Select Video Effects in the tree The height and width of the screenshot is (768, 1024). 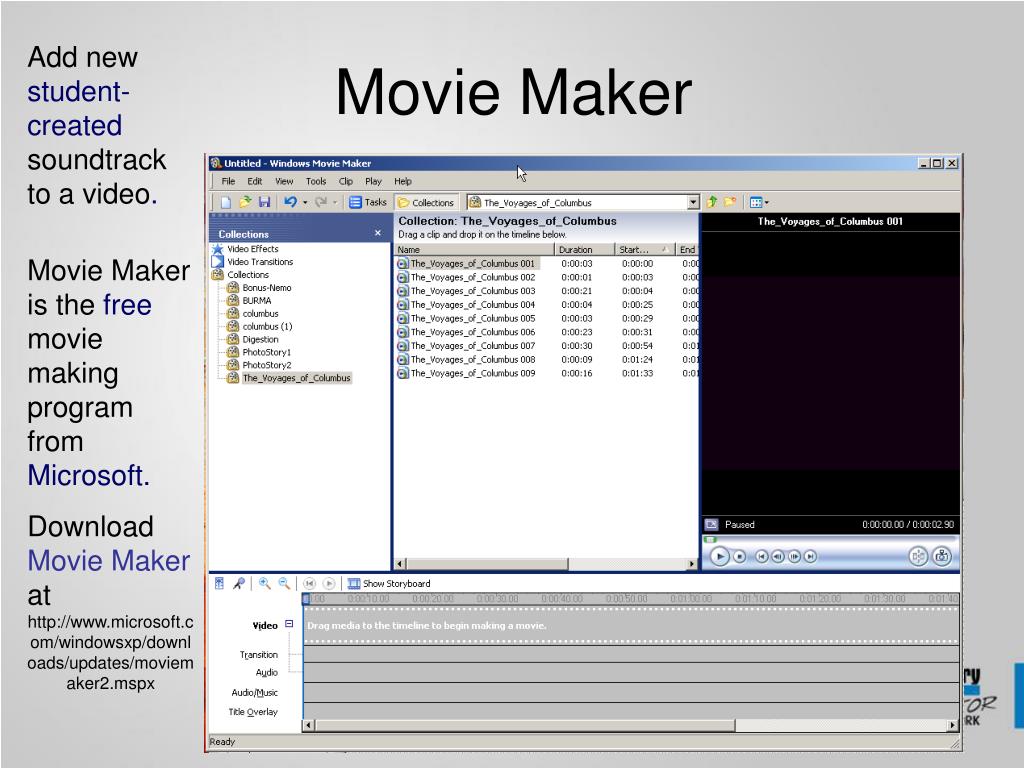252,249
